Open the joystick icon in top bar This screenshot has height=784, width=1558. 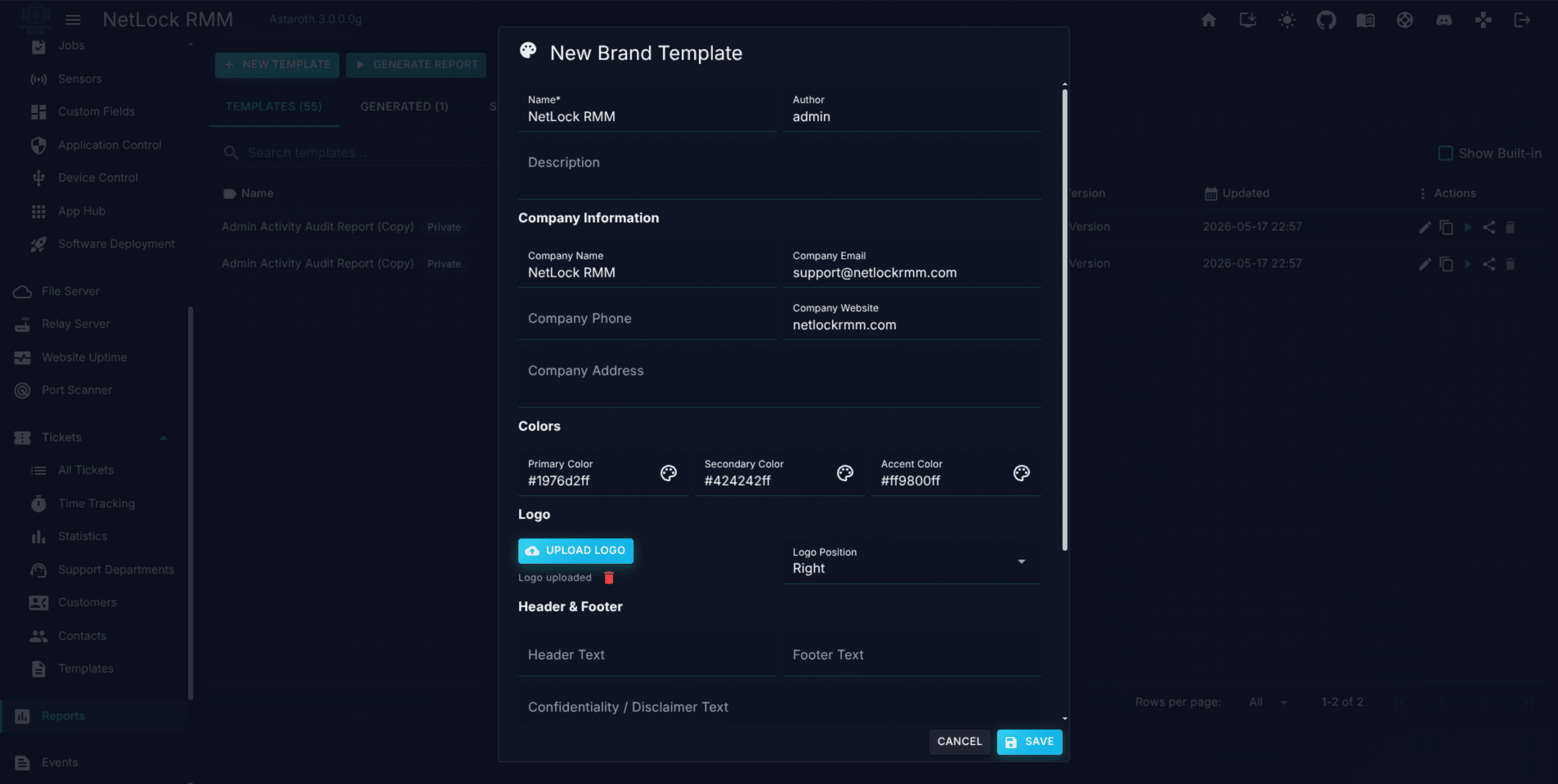(x=1482, y=20)
